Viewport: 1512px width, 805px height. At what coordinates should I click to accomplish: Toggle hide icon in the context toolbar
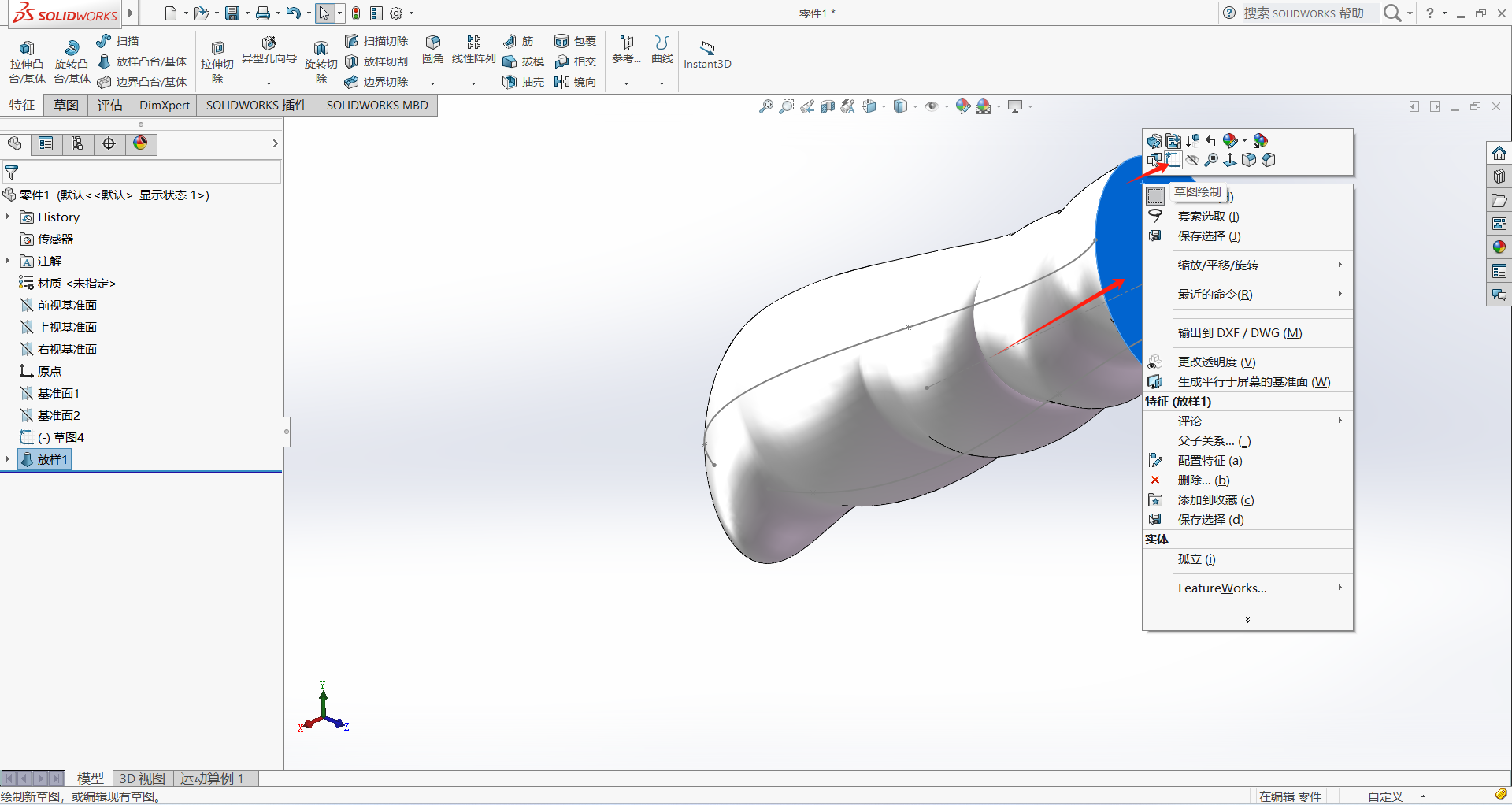[x=1192, y=160]
